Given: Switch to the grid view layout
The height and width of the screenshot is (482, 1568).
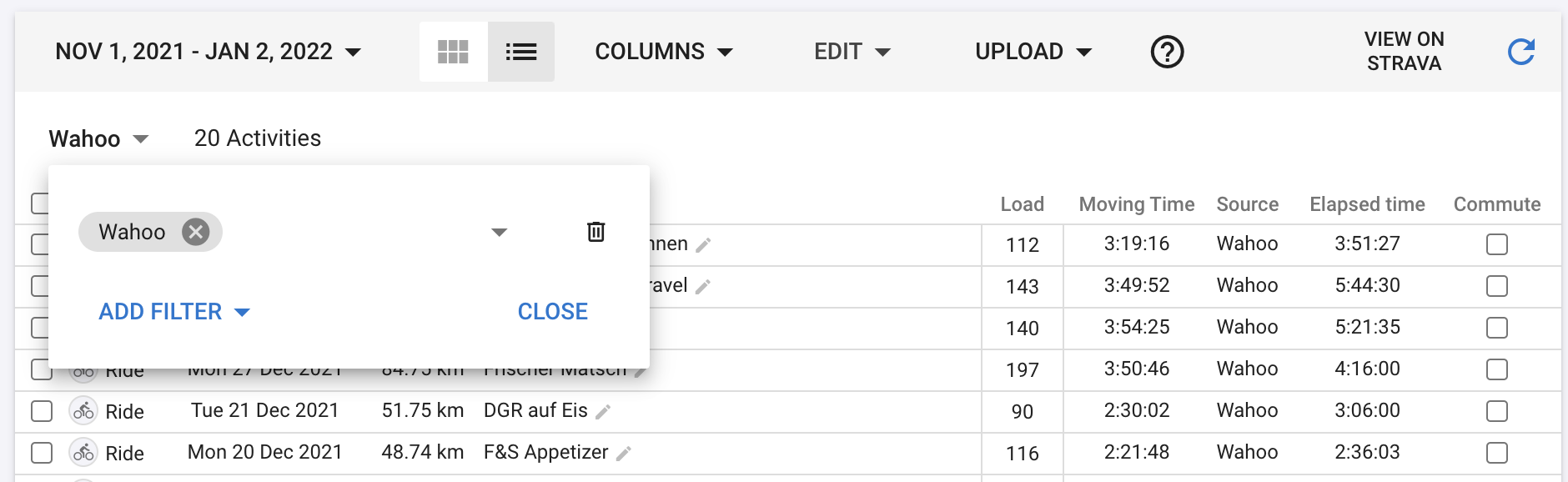Looking at the screenshot, I should (x=453, y=52).
